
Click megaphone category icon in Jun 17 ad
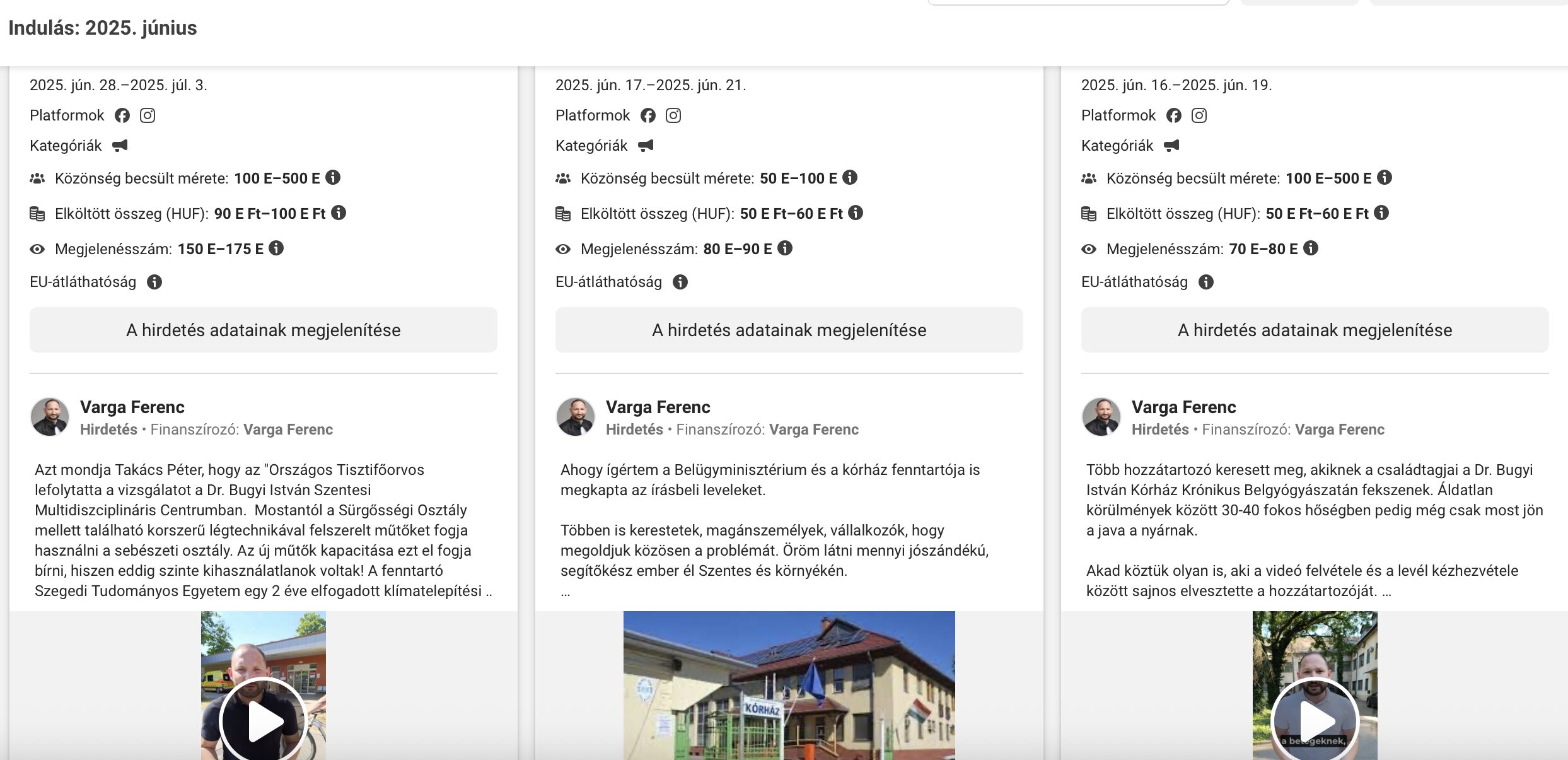click(646, 146)
